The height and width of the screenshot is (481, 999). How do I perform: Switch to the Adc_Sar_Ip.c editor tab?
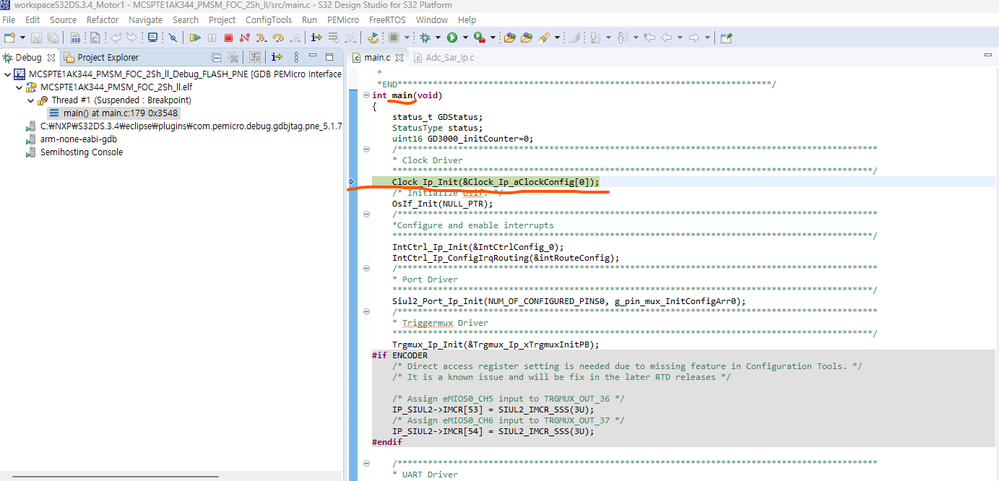point(444,58)
